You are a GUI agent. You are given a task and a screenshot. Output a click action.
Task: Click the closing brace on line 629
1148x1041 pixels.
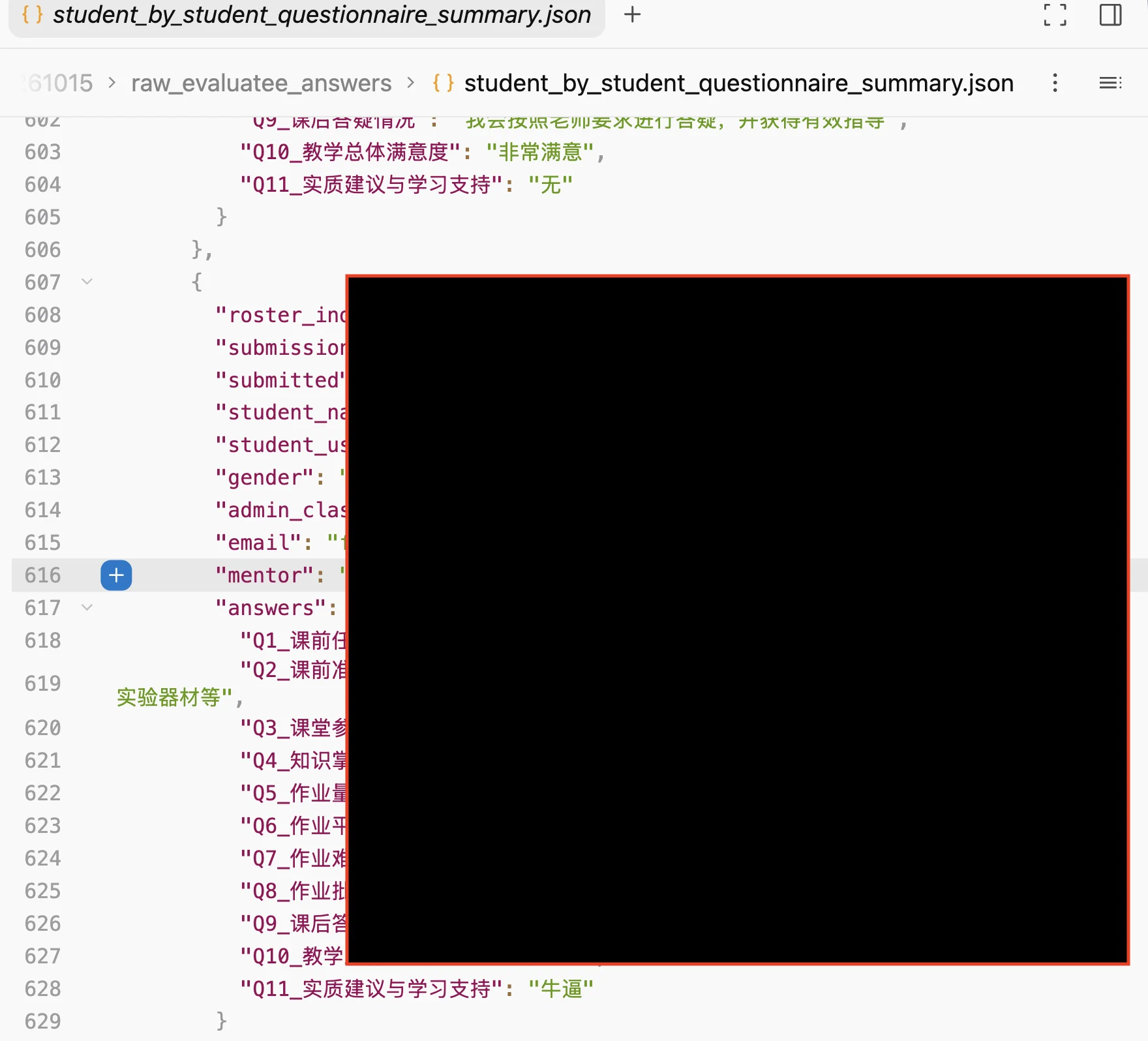click(x=222, y=1020)
